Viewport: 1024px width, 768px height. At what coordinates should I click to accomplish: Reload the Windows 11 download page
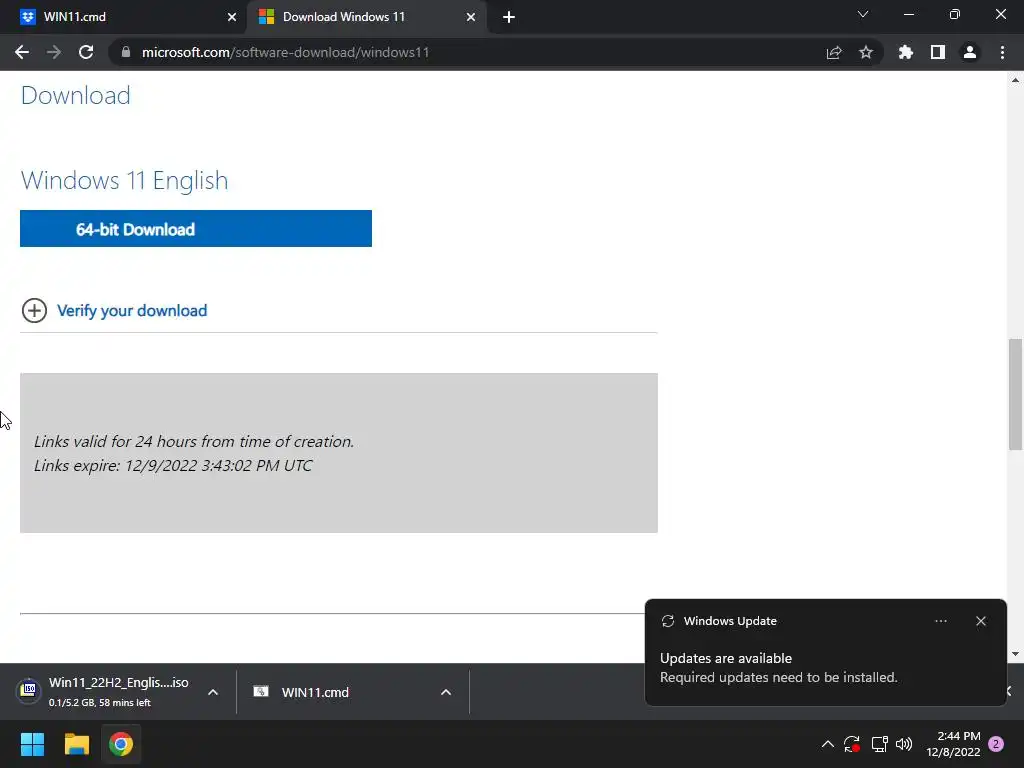click(86, 52)
